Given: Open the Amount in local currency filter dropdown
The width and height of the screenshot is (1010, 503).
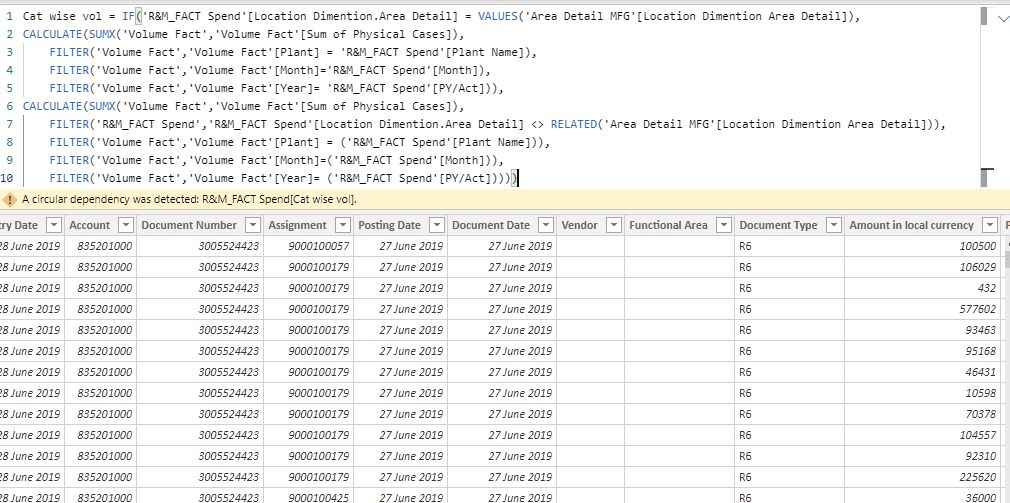Looking at the screenshot, I should click(990, 225).
